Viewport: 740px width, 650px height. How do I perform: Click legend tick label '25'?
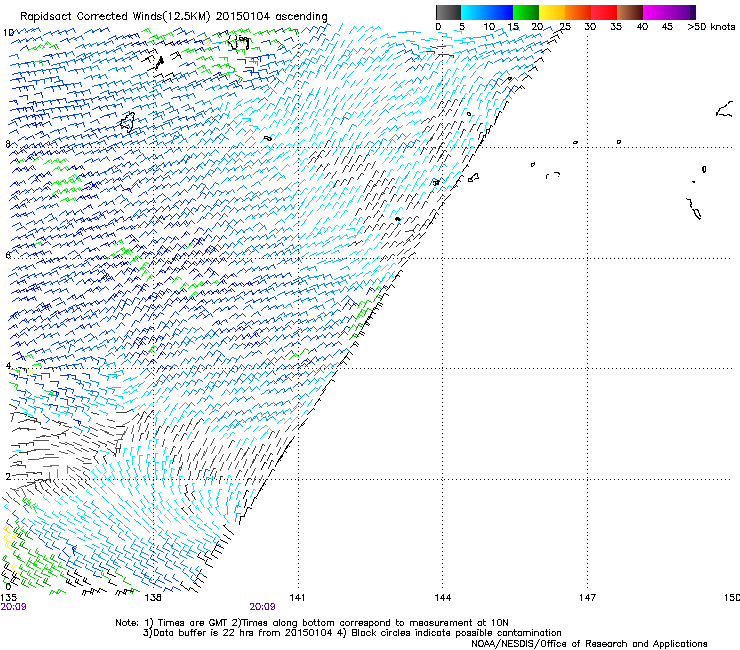point(565,27)
